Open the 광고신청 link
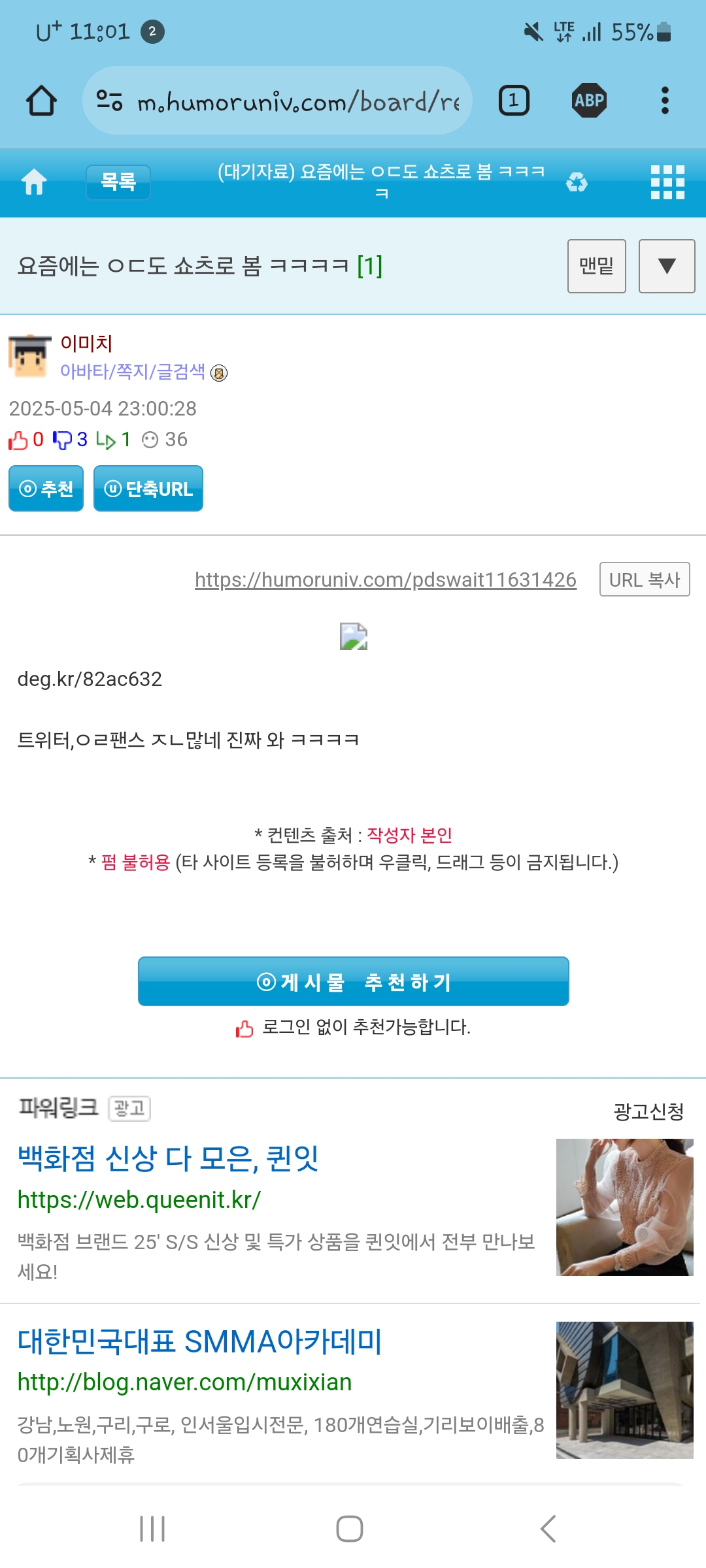Viewport: 706px width, 1568px height. tap(648, 1111)
